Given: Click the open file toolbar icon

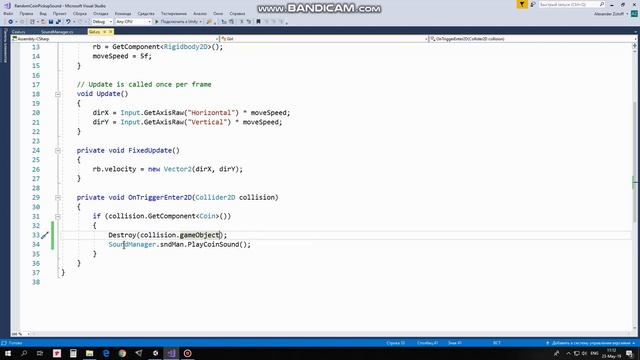Looking at the screenshot, I should pyautogui.click(x=43, y=22).
